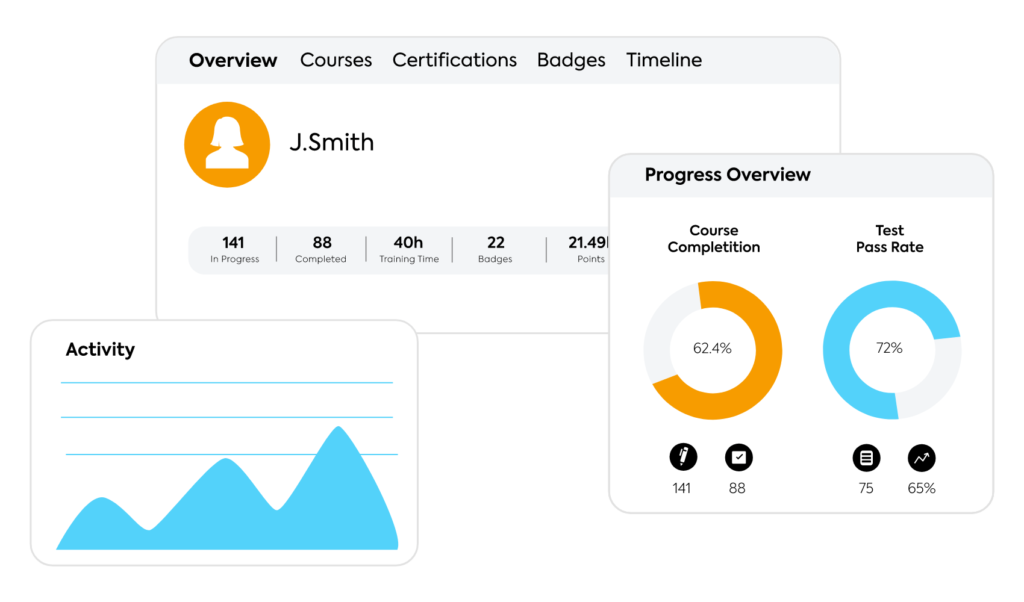Click the 65% value under trend icon

point(921,488)
